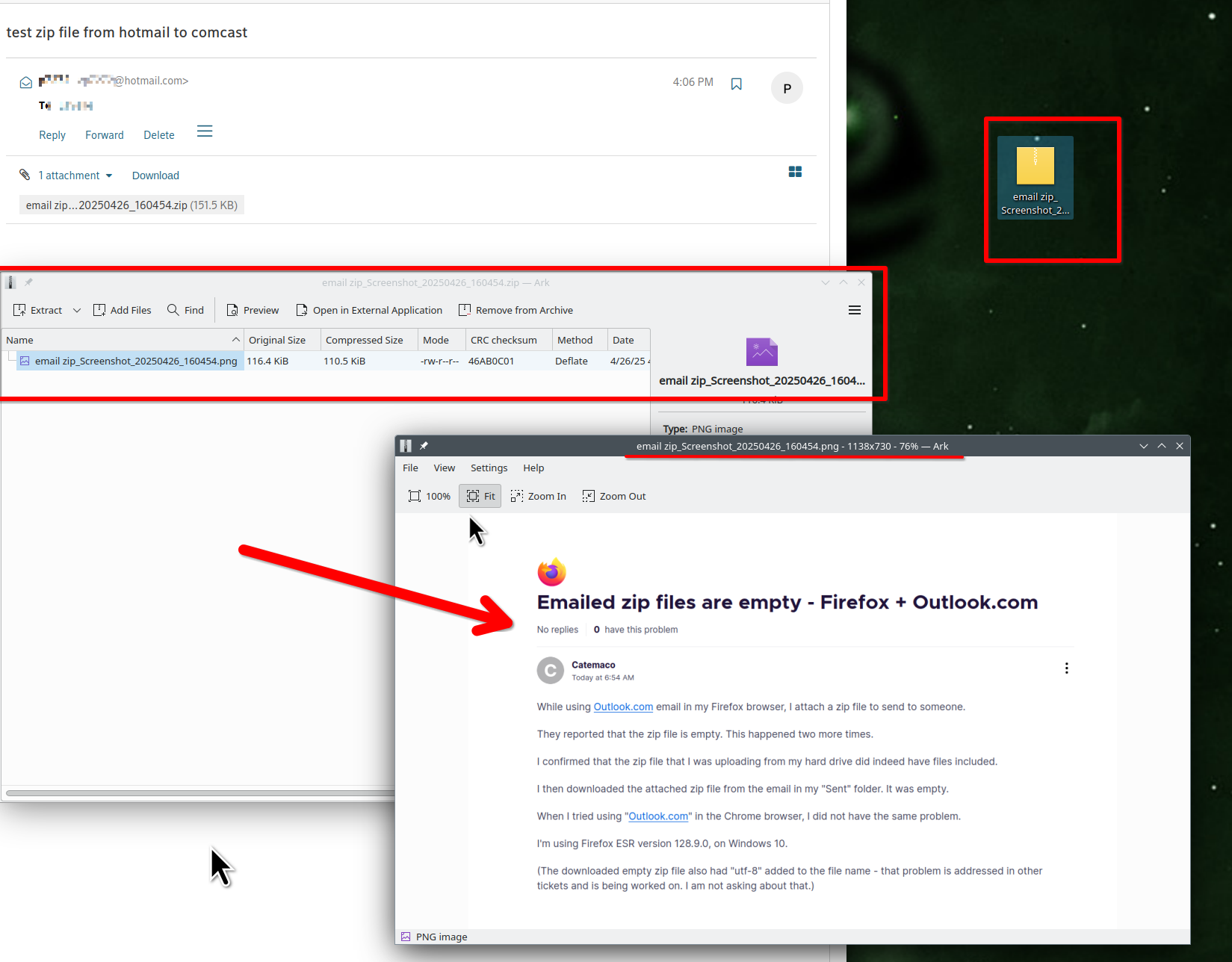Open the Settings menu in preview window
Viewport: 1232px width, 962px height.
(489, 468)
